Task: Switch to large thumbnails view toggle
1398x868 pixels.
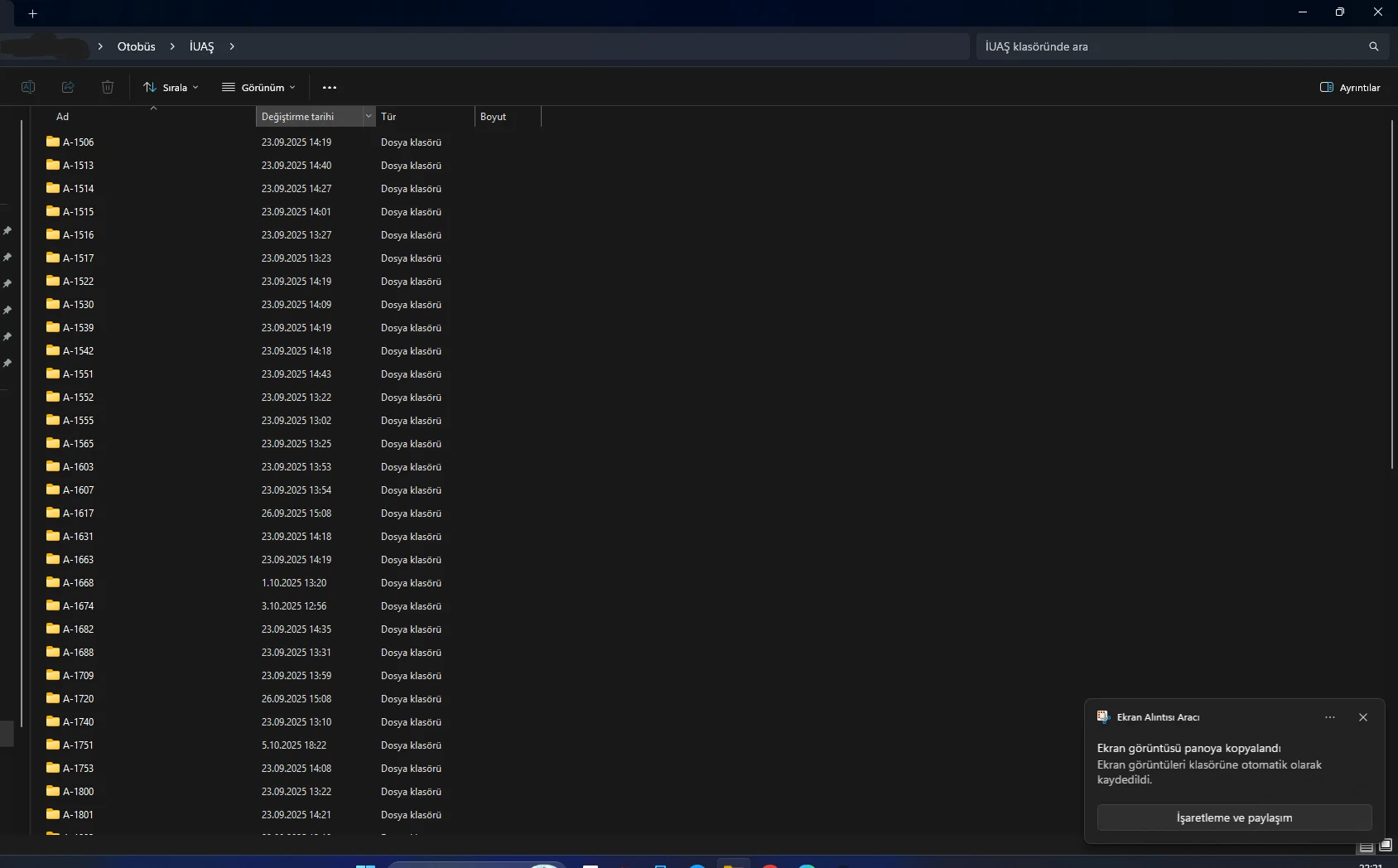Action: pyautogui.click(x=1386, y=846)
